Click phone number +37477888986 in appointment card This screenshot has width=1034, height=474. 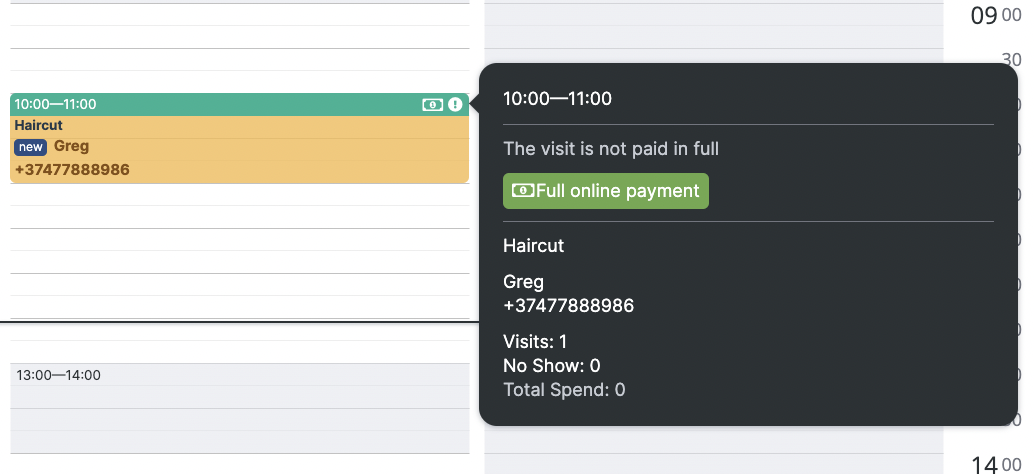(x=72, y=170)
